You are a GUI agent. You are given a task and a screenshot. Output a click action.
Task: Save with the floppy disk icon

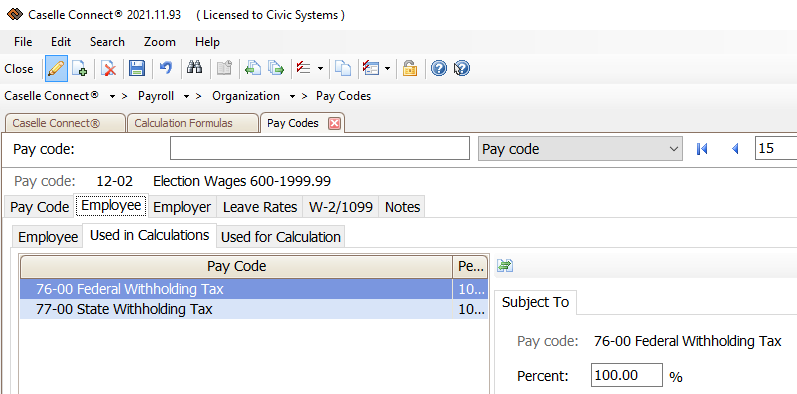click(137, 69)
